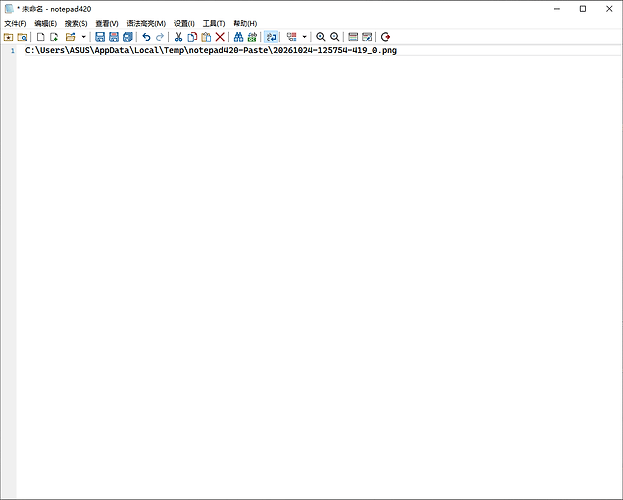Click the folder with magnifier browse icon
Screen dimensions: 623x500
click(22, 37)
